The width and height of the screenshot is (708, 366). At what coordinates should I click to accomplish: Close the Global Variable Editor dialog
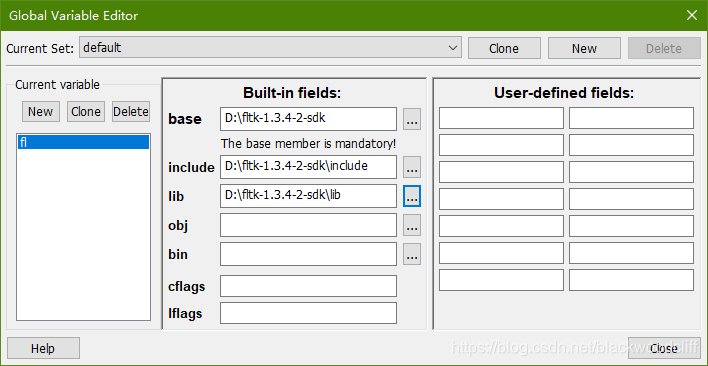click(664, 348)
